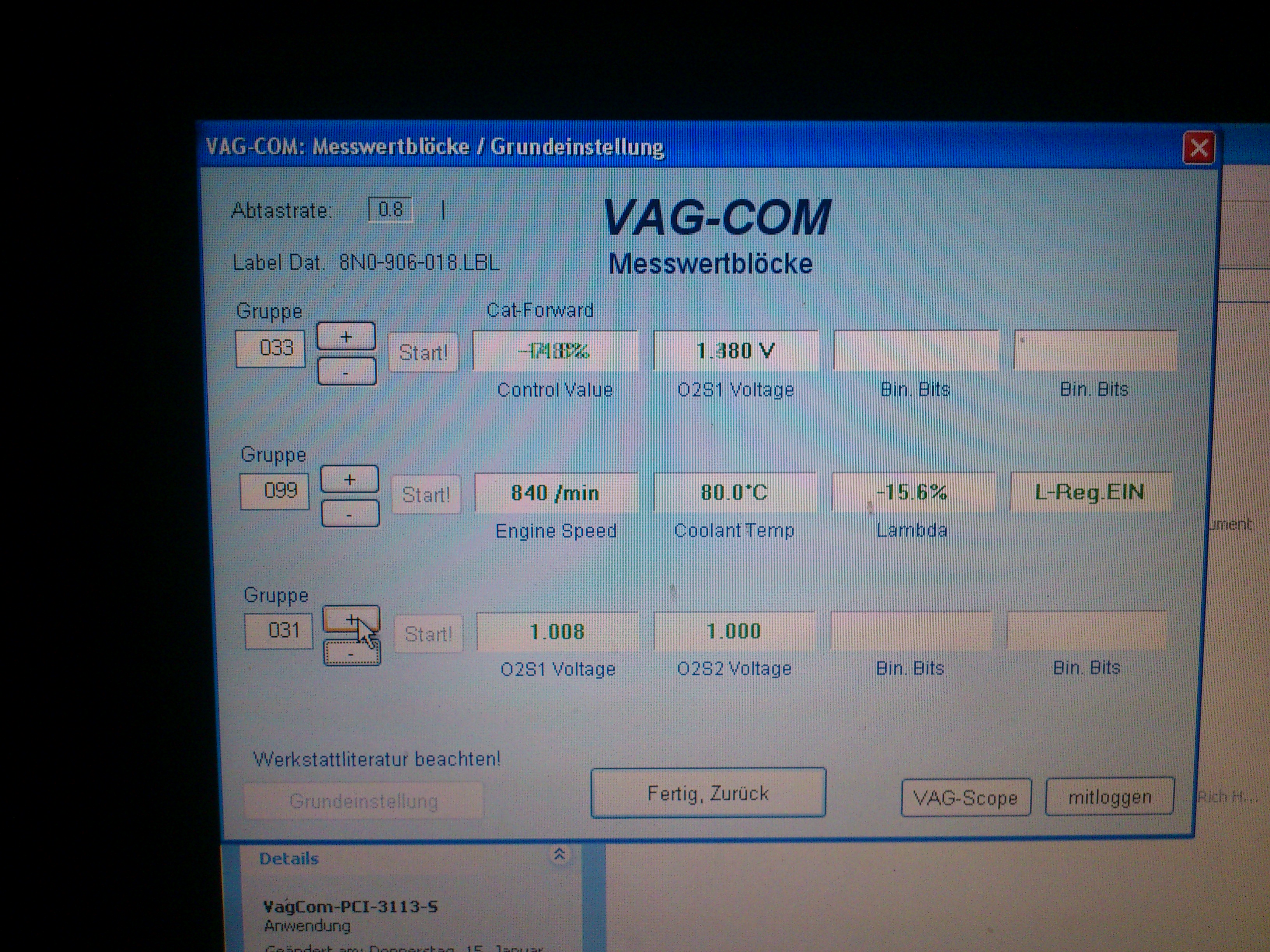This screenshot has height=952, width=1270.
Task: Click the Label Dat. 8N0-906-018.LBL text
Action: click(366, 263)
